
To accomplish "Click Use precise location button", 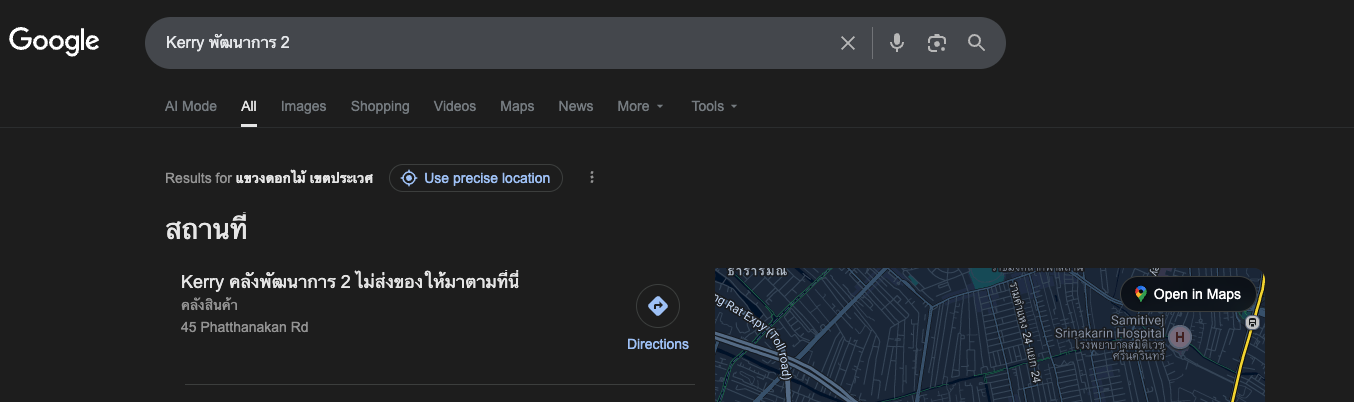I will tap(476, 178).
